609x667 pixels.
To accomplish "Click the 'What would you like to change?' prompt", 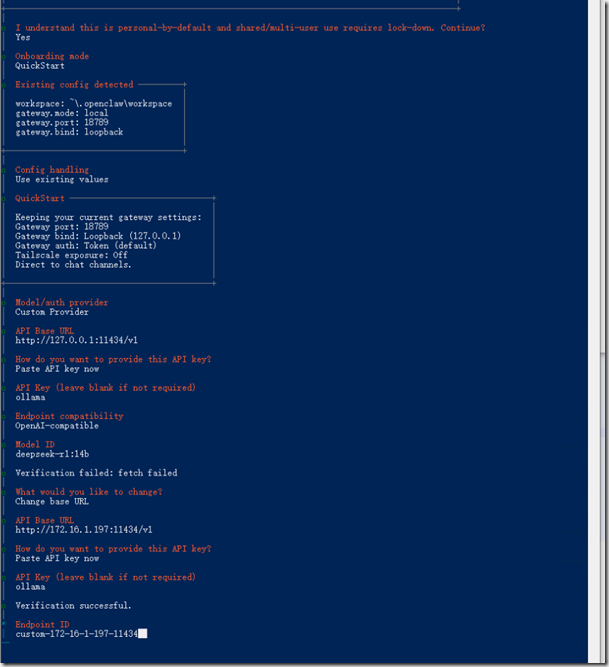I will pyautogui.click(x=88, y=491).
